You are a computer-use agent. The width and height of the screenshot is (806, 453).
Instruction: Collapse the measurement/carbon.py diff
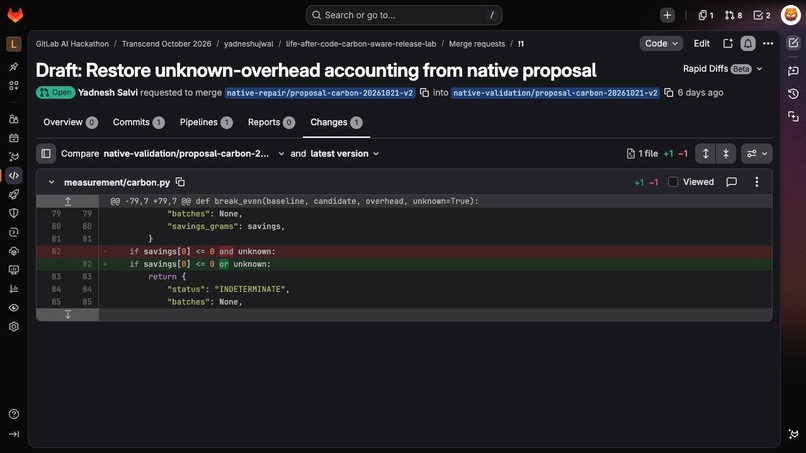pos(51,182)
